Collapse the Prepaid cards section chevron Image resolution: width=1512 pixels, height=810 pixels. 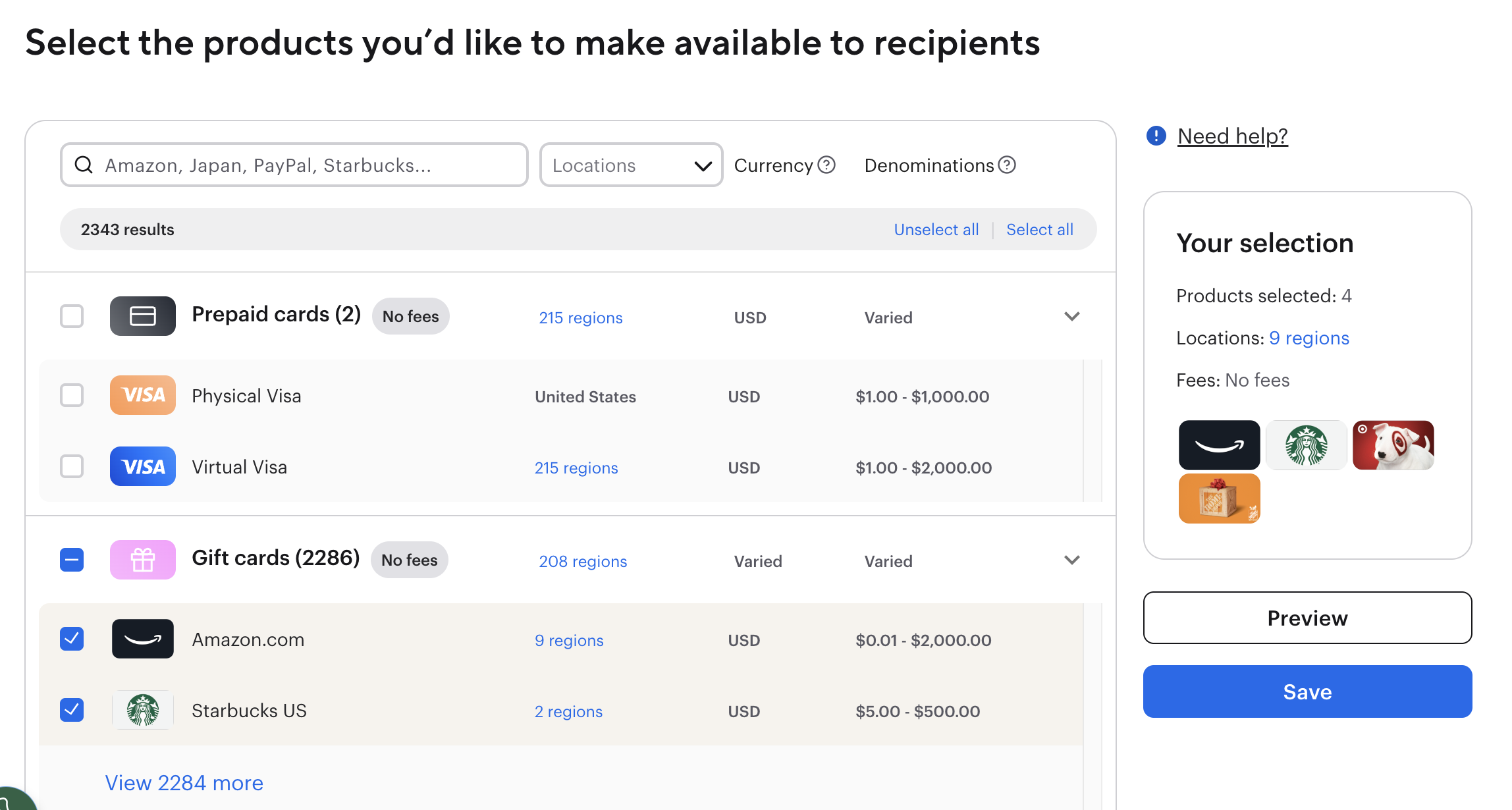pyautogui.click(x=1071, y=316)
